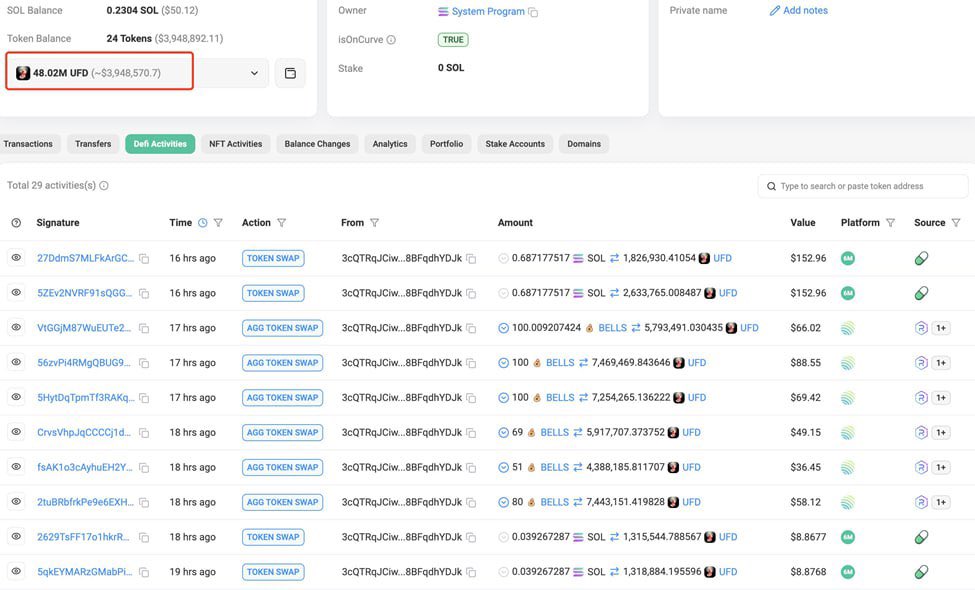This screenshot has width=975, height=590.
Task: Expand the 1+ sources in the $66.02 row
Action: 941,328
